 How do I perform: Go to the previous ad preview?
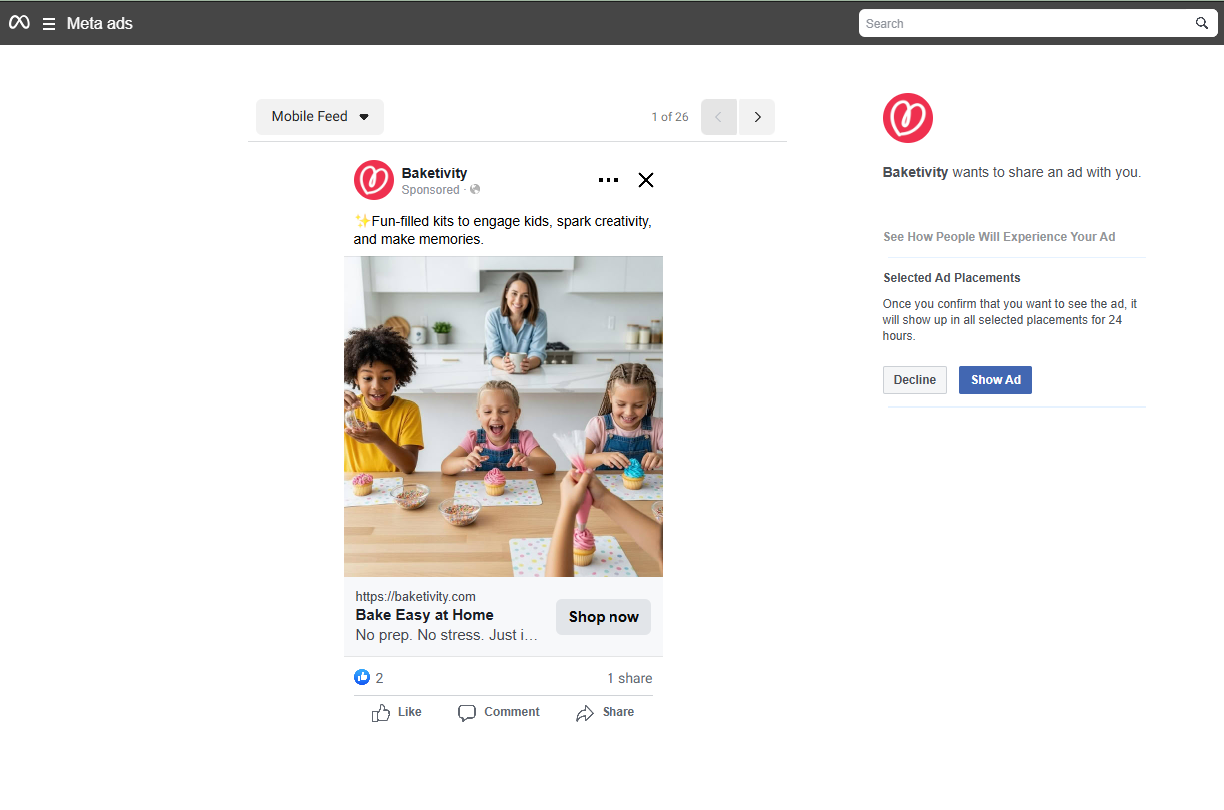tap(718, 117)
